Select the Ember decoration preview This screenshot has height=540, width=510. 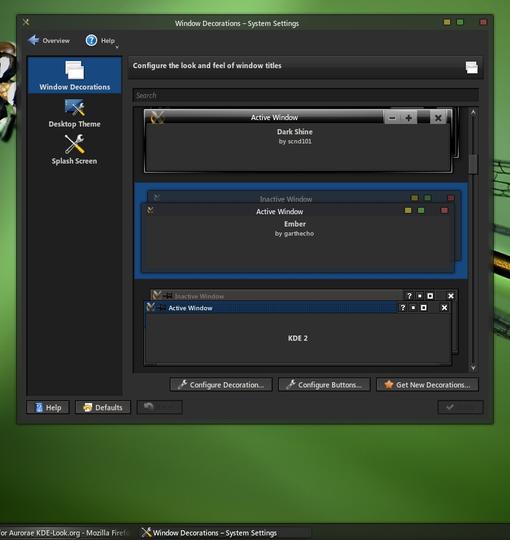[x=301, y=231]
